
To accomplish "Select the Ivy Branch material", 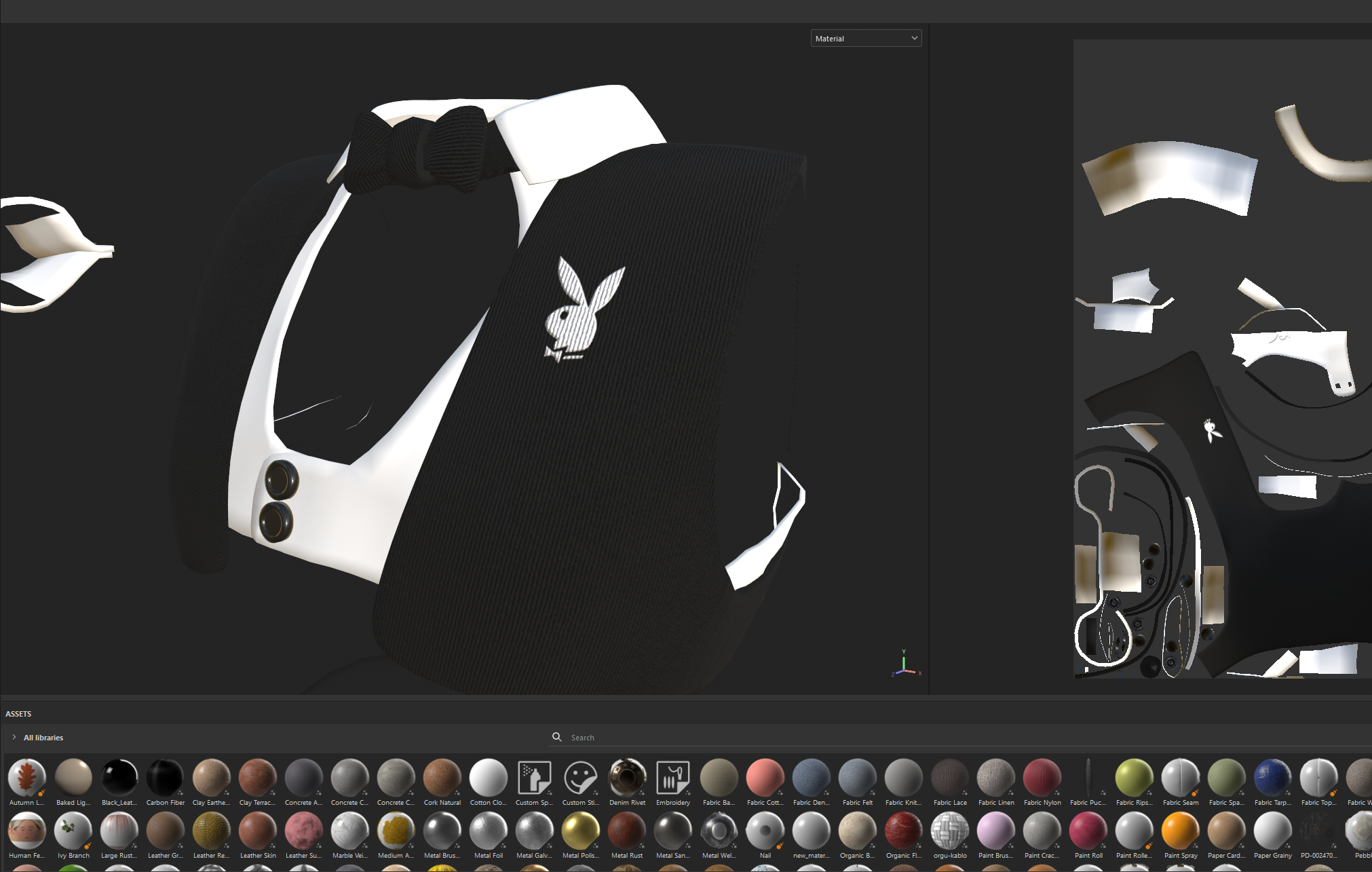I will (x=73, y=830).
